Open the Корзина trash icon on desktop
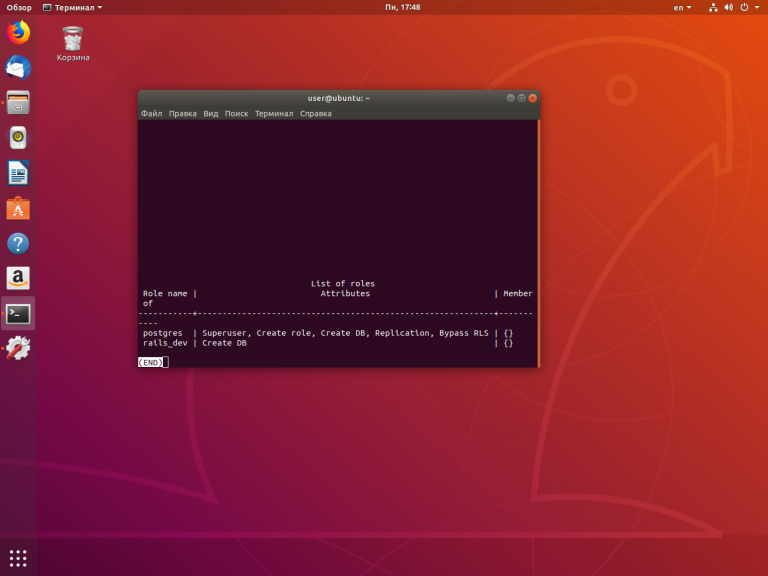The width and height of the screenshot is (768, 576). click(x=73, y=44)
